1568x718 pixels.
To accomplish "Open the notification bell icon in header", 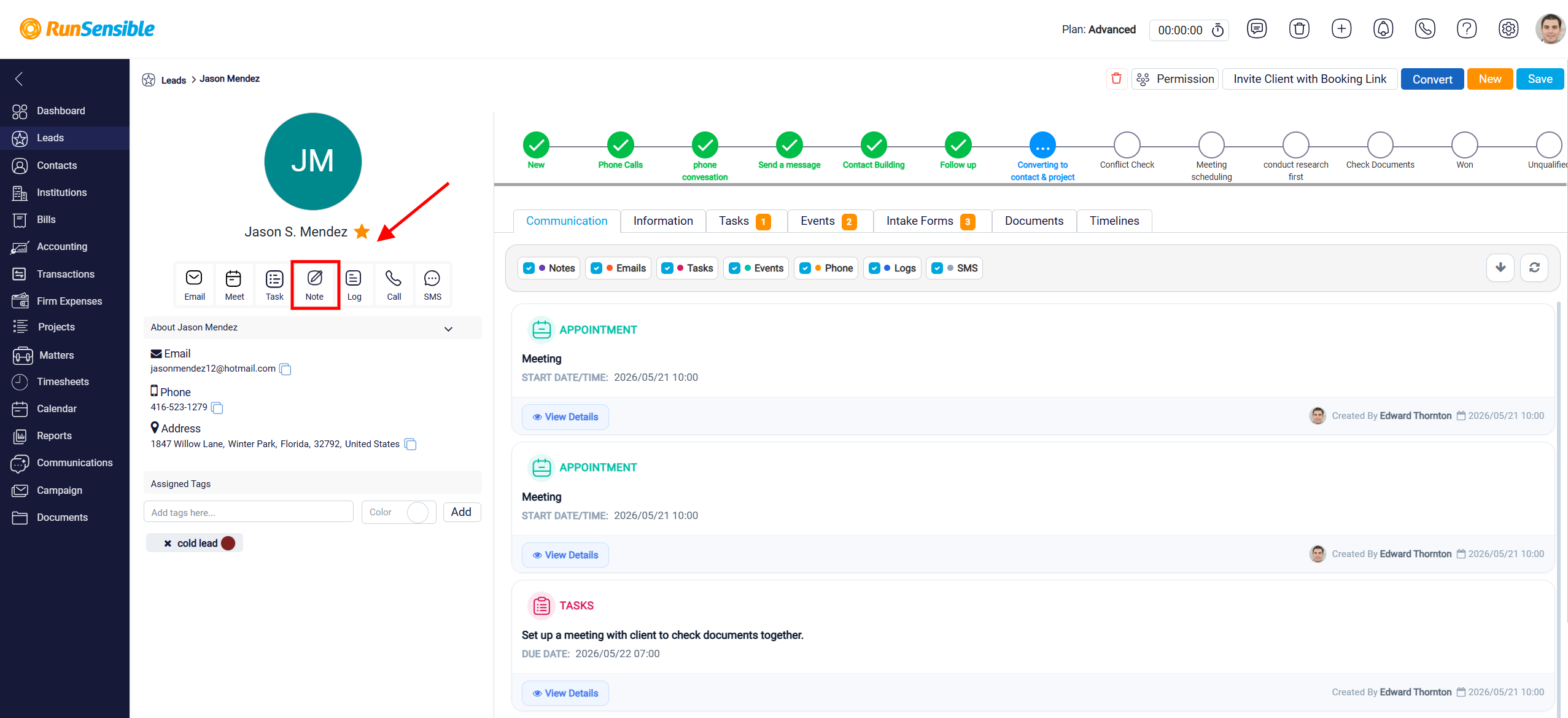I will point(1383,29).
